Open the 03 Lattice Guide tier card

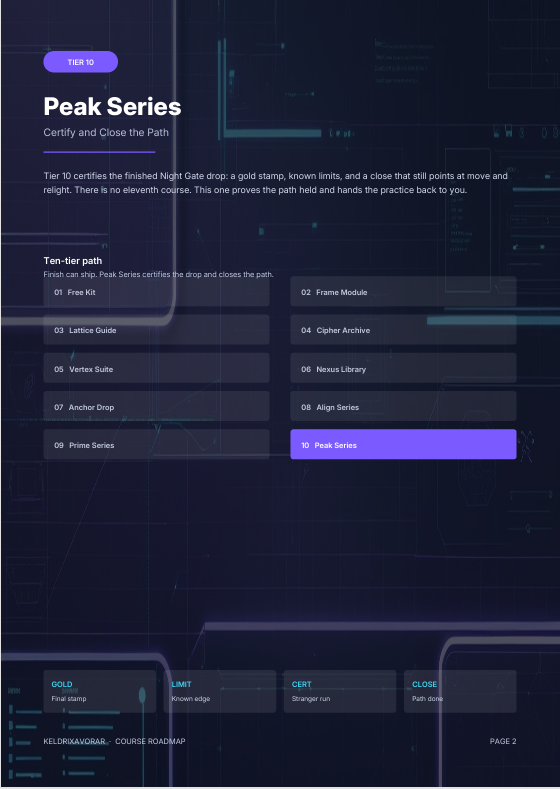click(156, 330)
